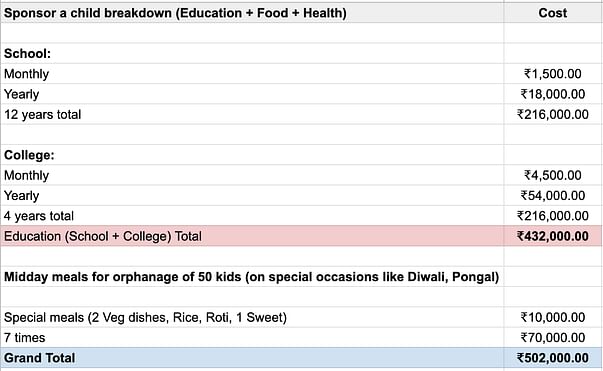The width and height of the screenshot is (603, 371).
Task: Click the Cost column header cell
Action: 553,13
